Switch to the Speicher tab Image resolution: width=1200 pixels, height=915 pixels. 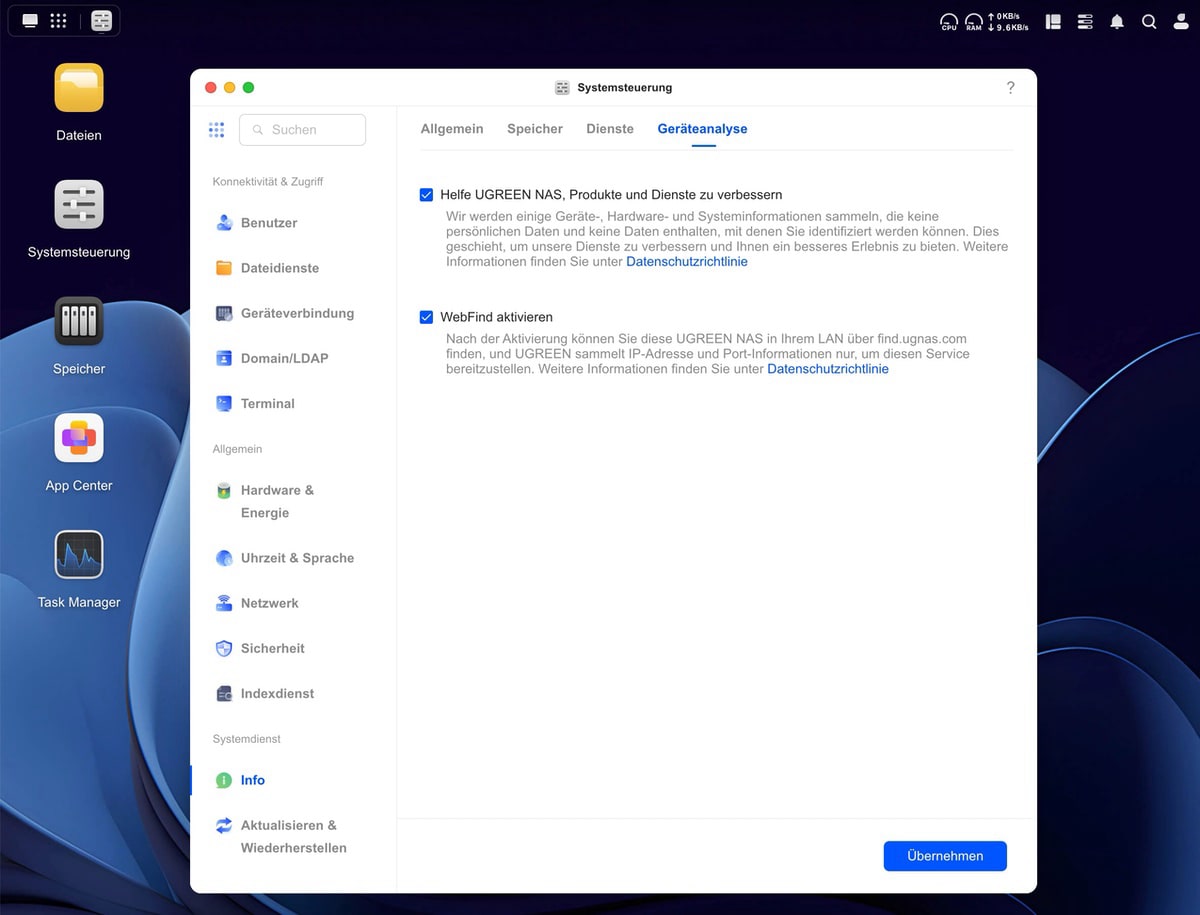[x=535, y=129]
